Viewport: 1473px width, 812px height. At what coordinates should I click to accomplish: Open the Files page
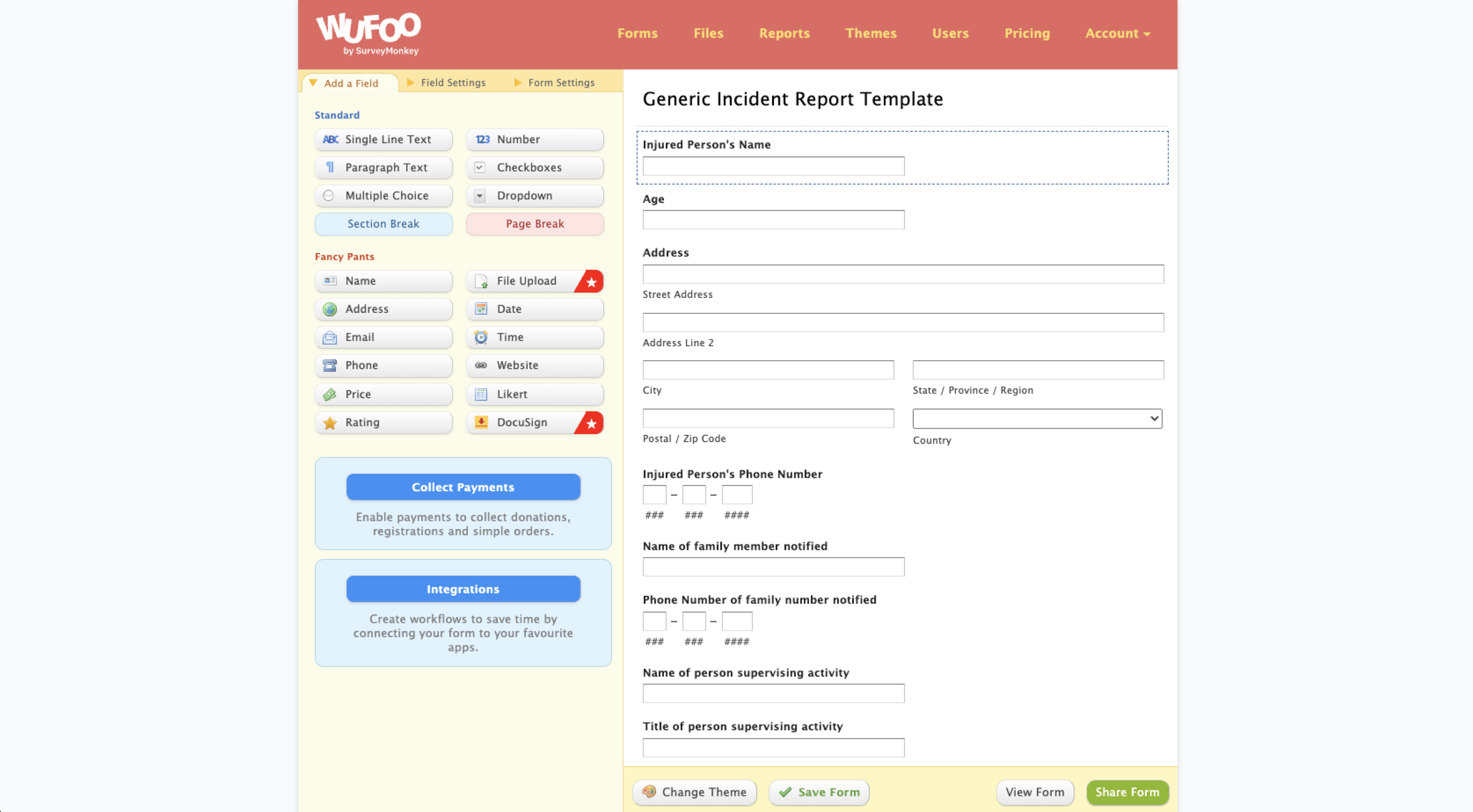(x=708, y=33)
